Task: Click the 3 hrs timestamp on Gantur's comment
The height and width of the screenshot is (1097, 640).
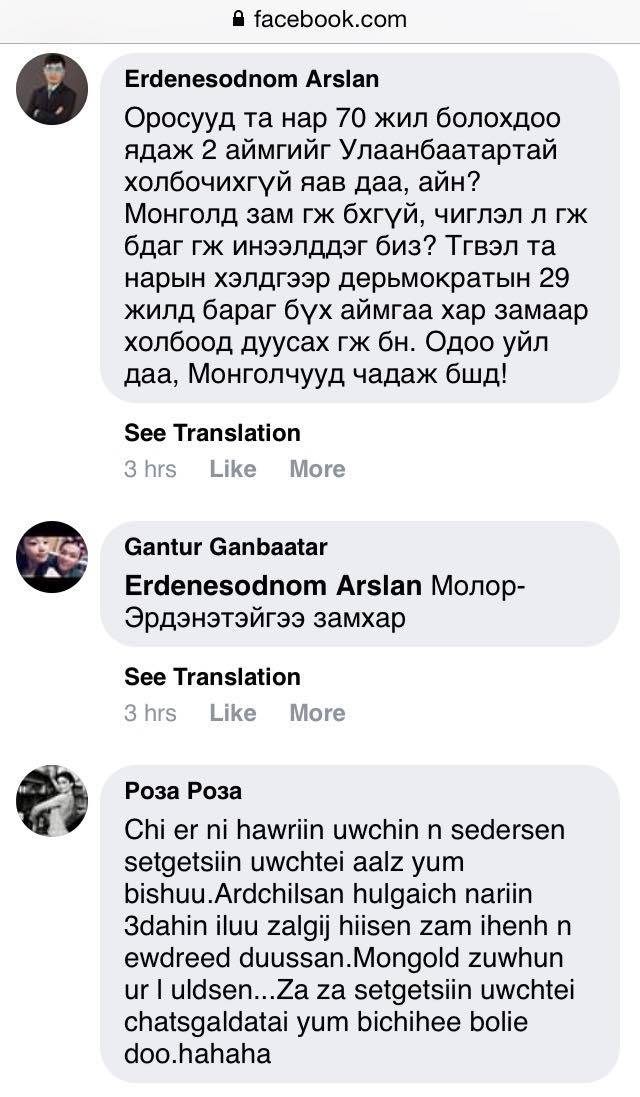Action: tap(150, 713)
